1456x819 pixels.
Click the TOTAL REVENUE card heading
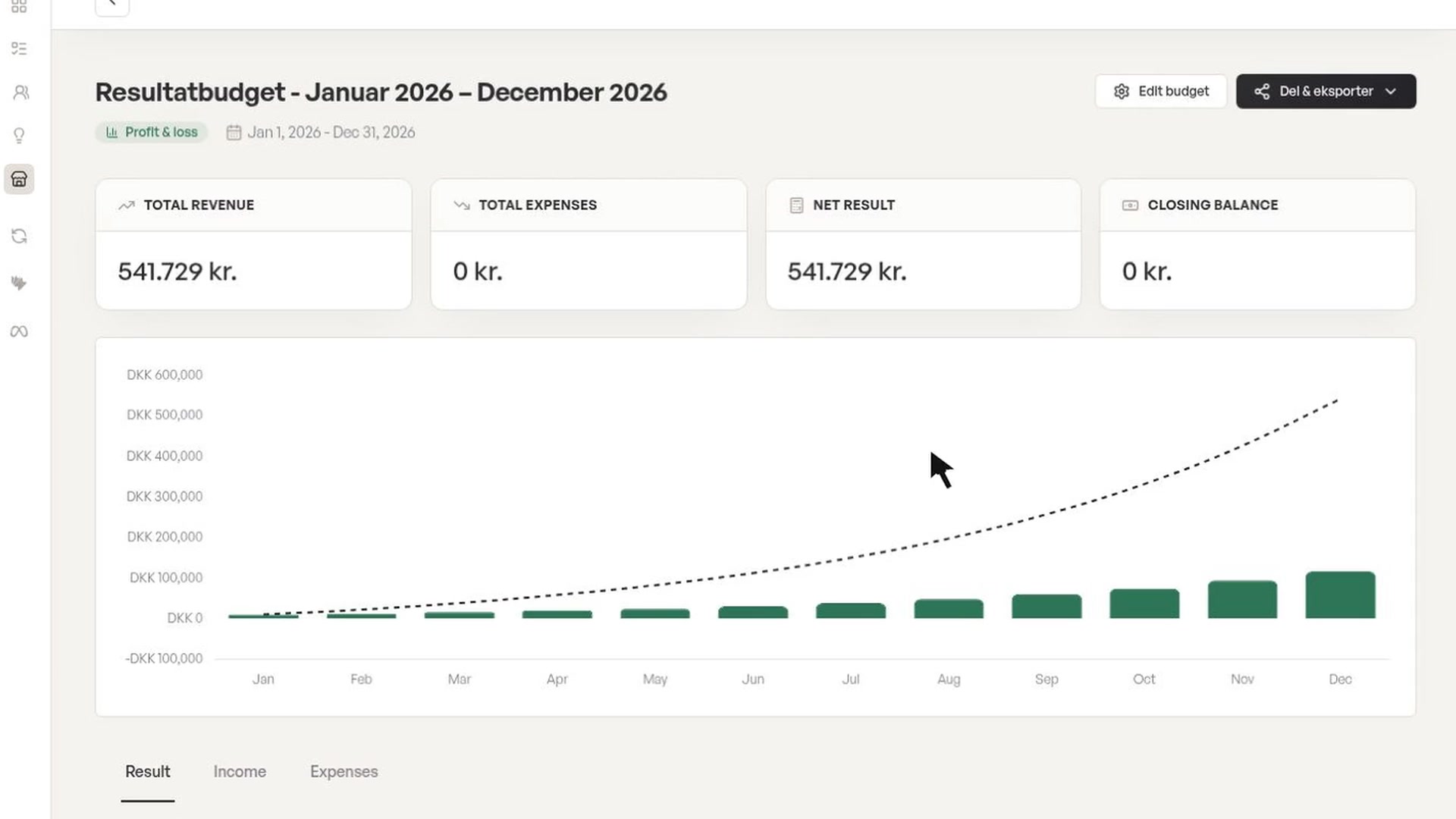tap(199, 206)
